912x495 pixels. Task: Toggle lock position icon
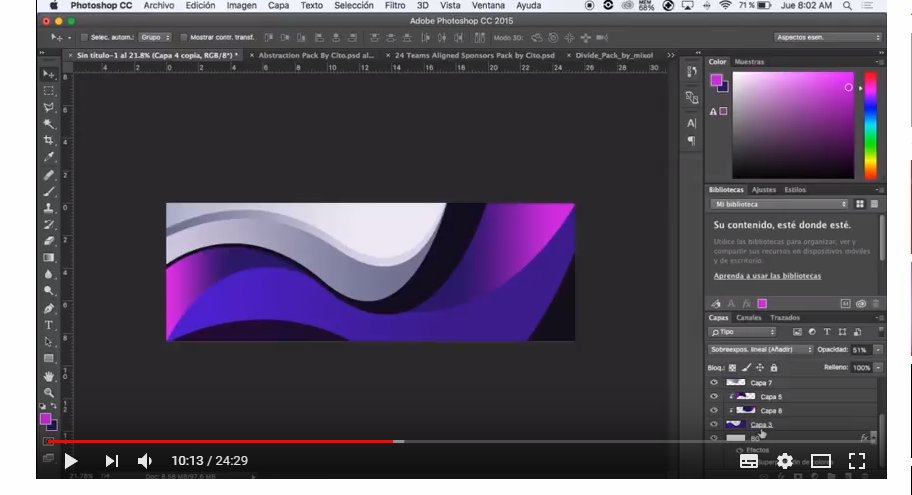760,368
